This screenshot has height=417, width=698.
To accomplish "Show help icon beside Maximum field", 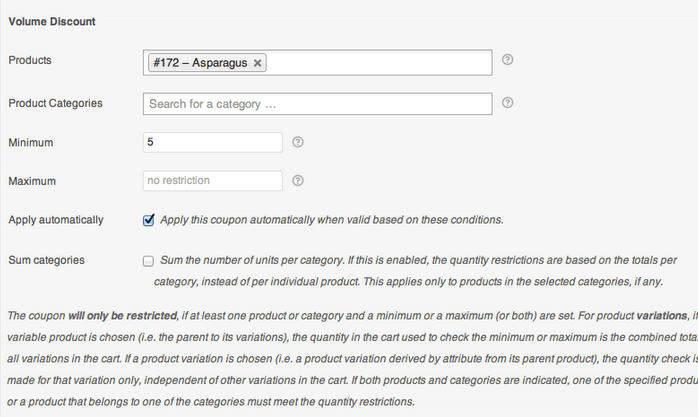I will coord(298,181).
